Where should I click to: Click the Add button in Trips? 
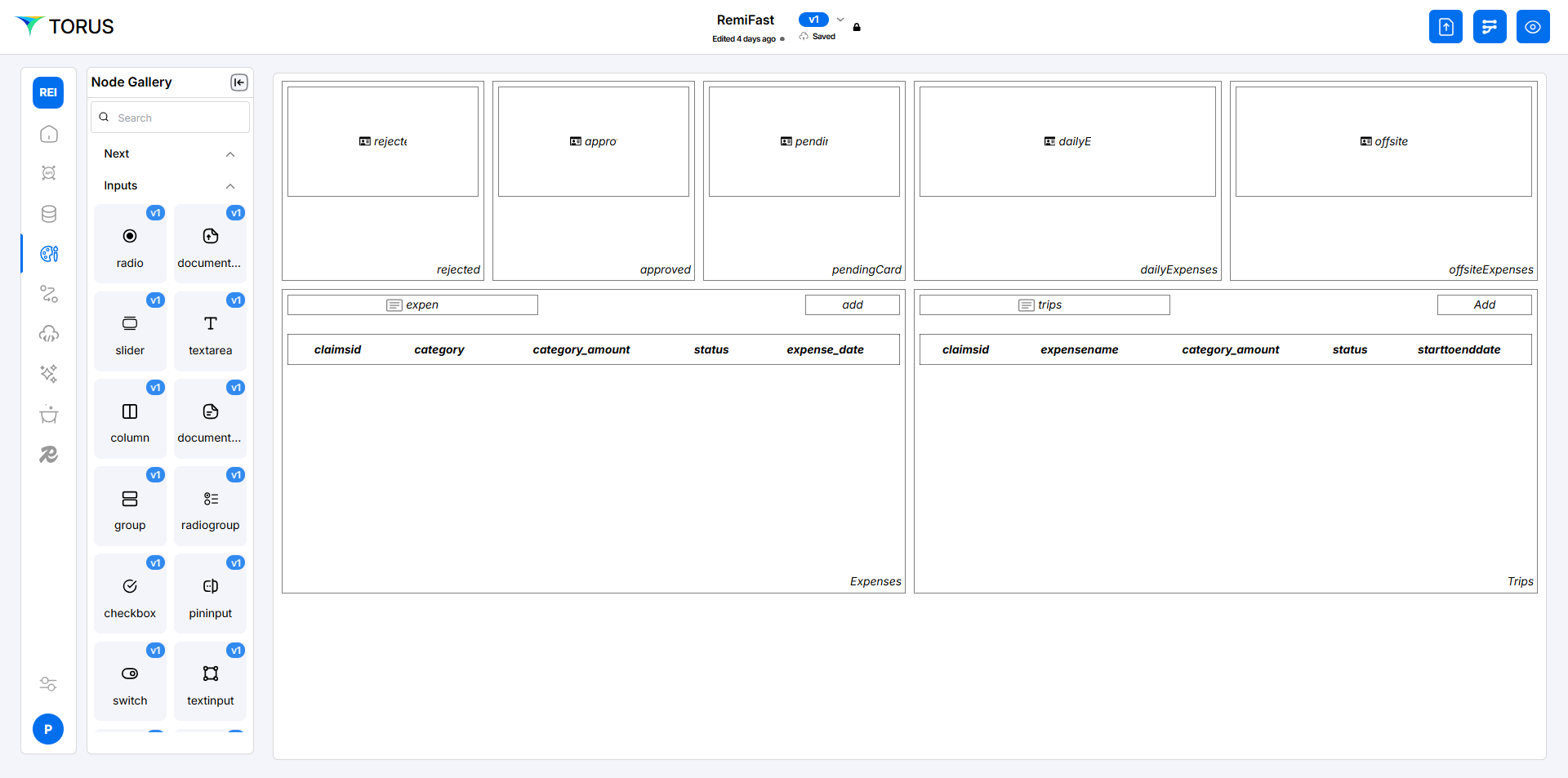1484,305
